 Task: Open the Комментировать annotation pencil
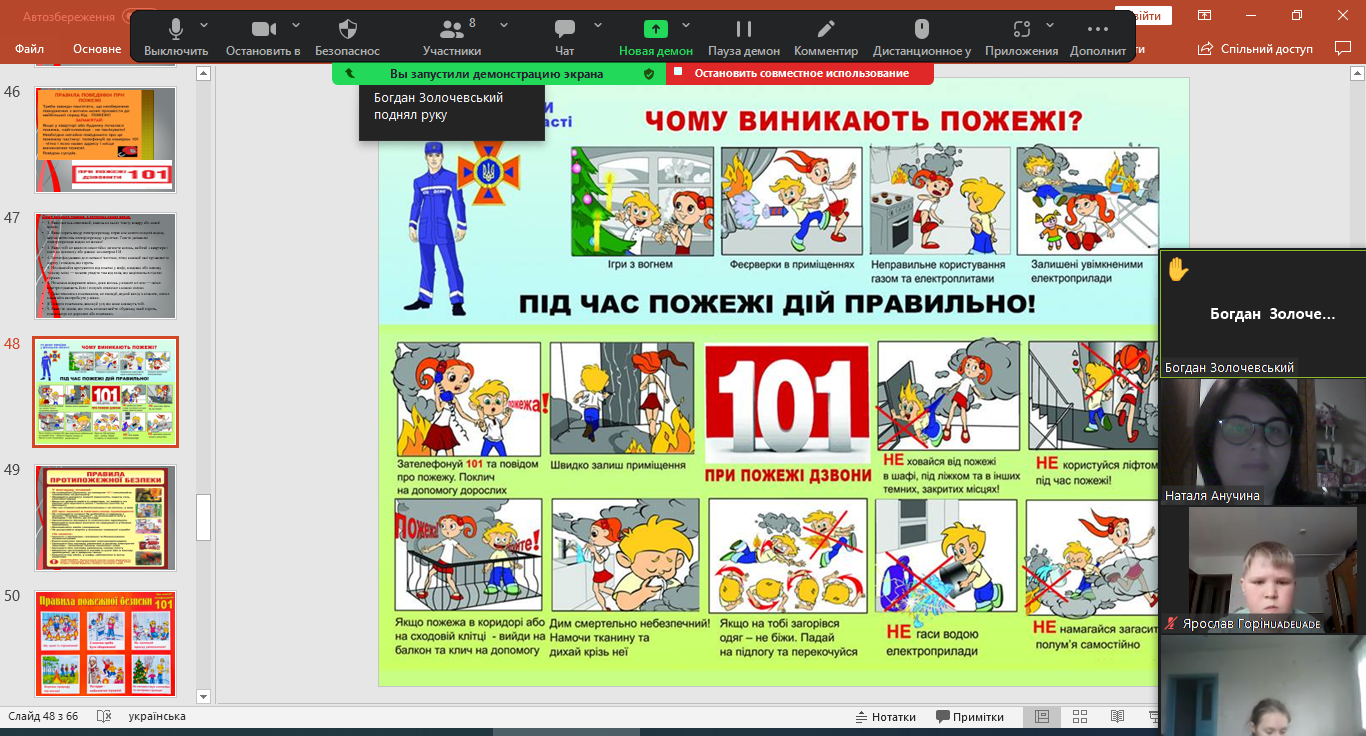point(826,37)
